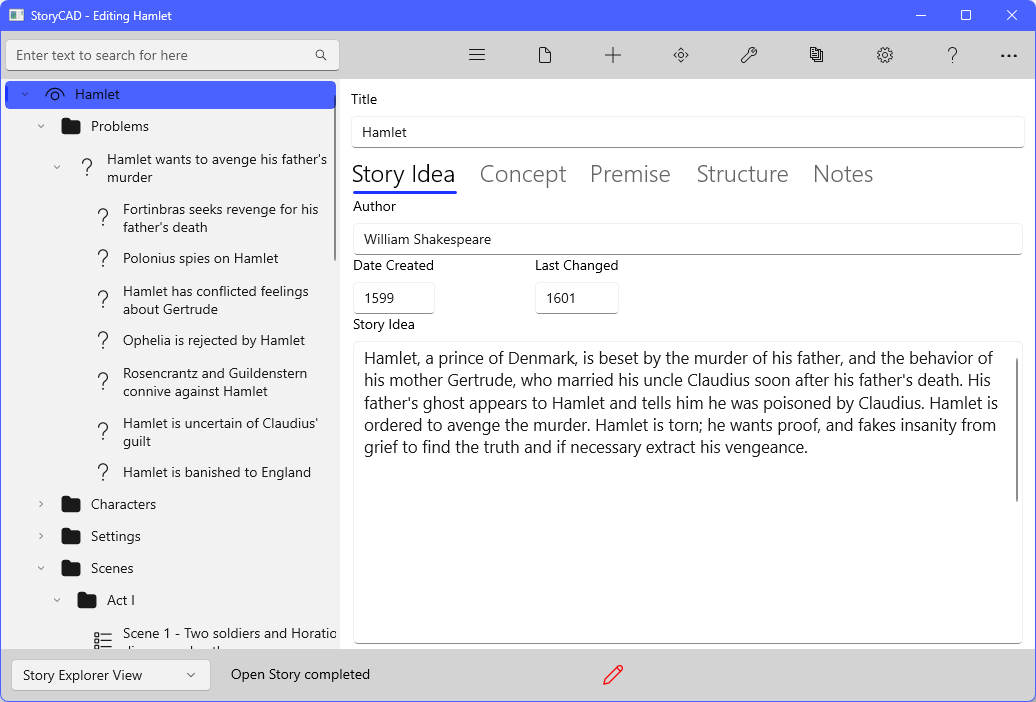This screenshot has height=702, width=1036.
Task: Select 'Polonius spies on Hamlet' problem
Action: (x=200, y=258)
